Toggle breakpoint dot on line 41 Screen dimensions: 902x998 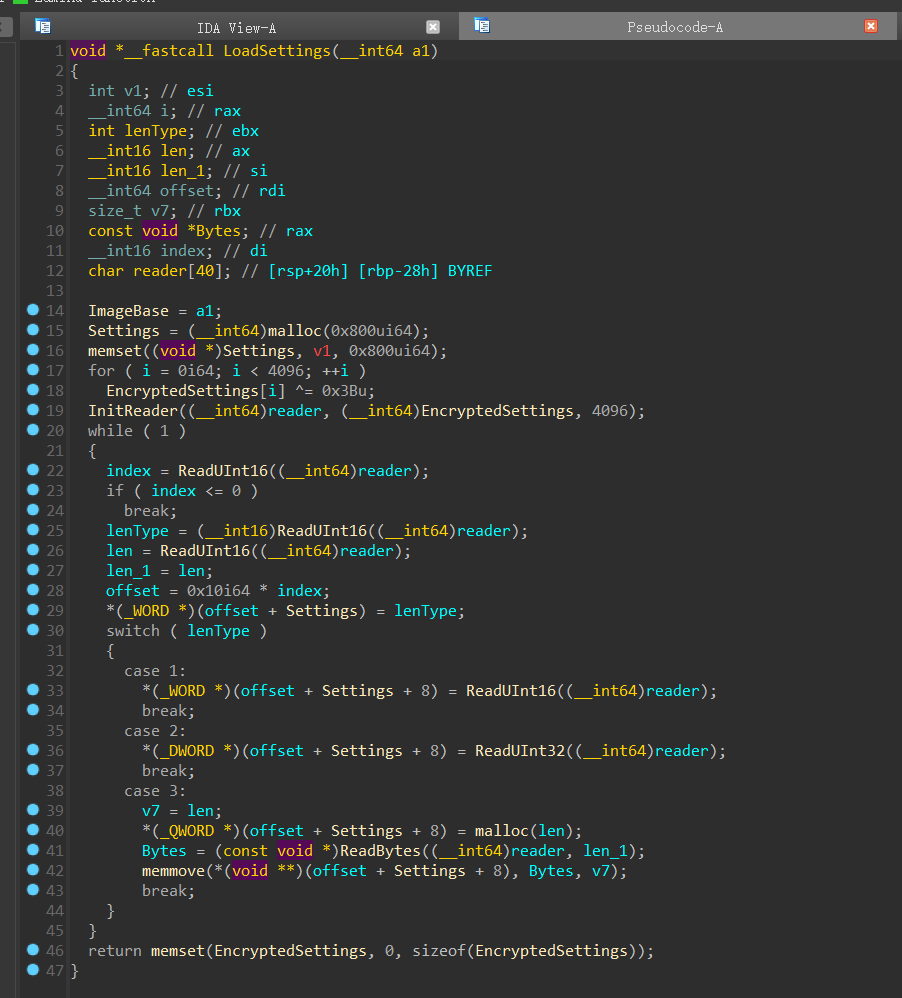pyautogui.click(x=32, y=851)
